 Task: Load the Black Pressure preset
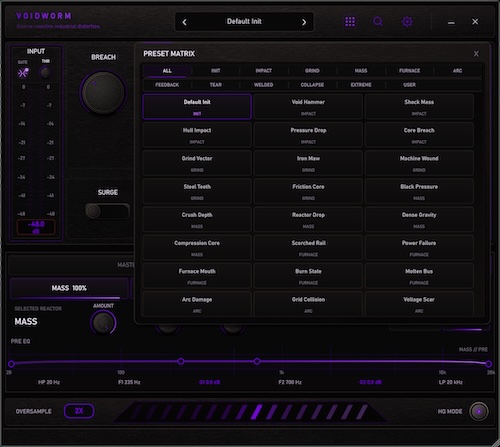click(x=419, y=191)
